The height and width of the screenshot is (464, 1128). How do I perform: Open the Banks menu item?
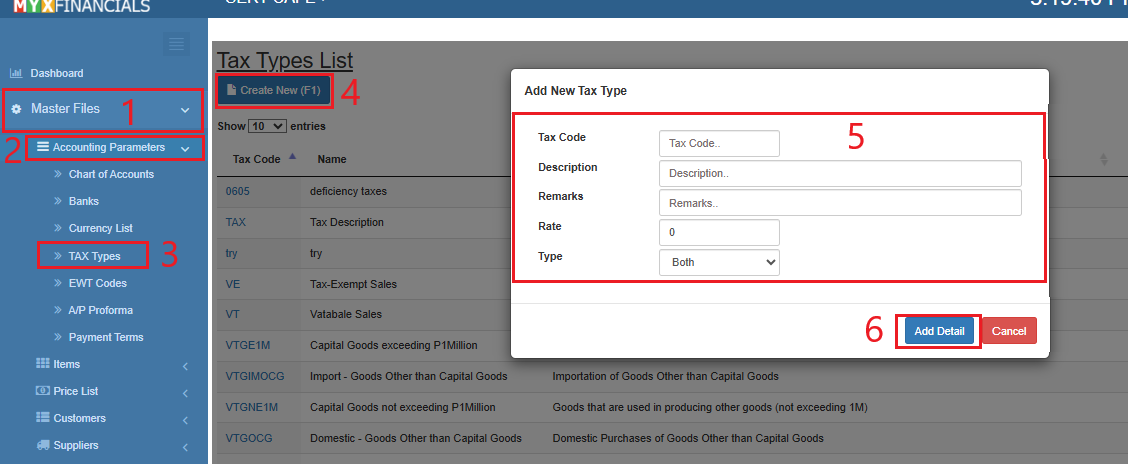click(x=84, y=201)
